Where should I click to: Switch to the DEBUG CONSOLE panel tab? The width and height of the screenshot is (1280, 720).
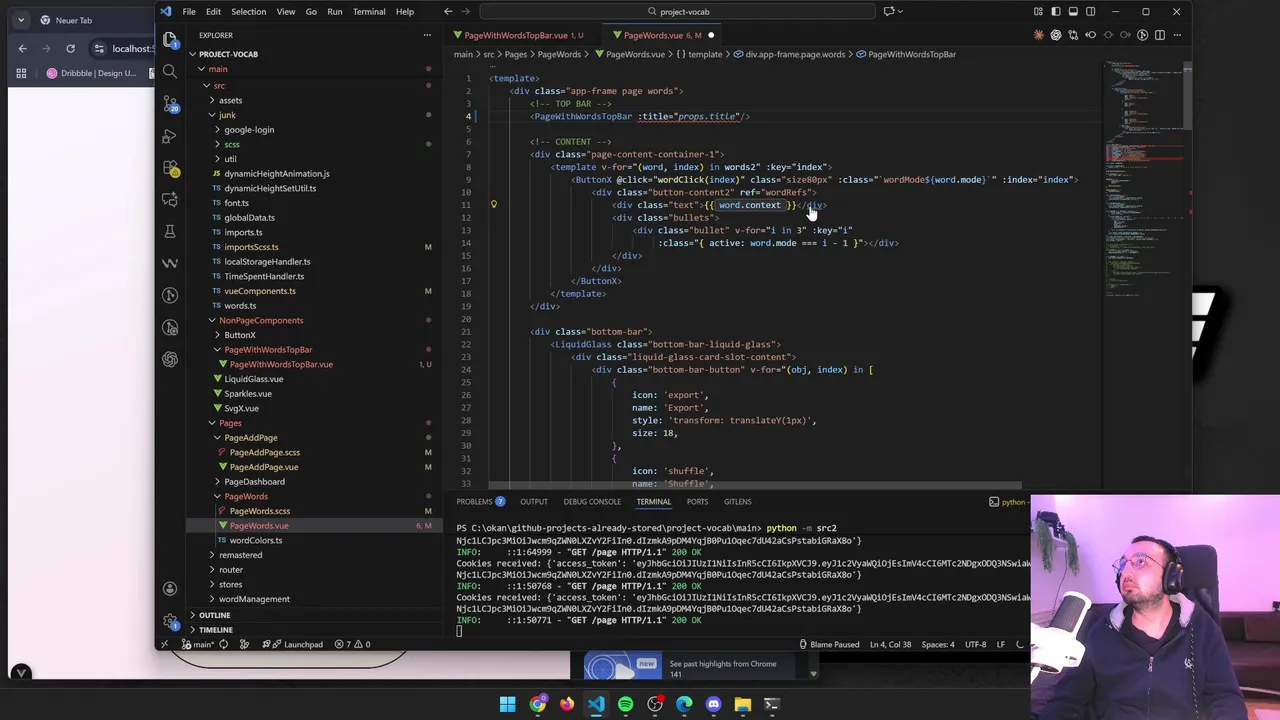pos(592,502)
